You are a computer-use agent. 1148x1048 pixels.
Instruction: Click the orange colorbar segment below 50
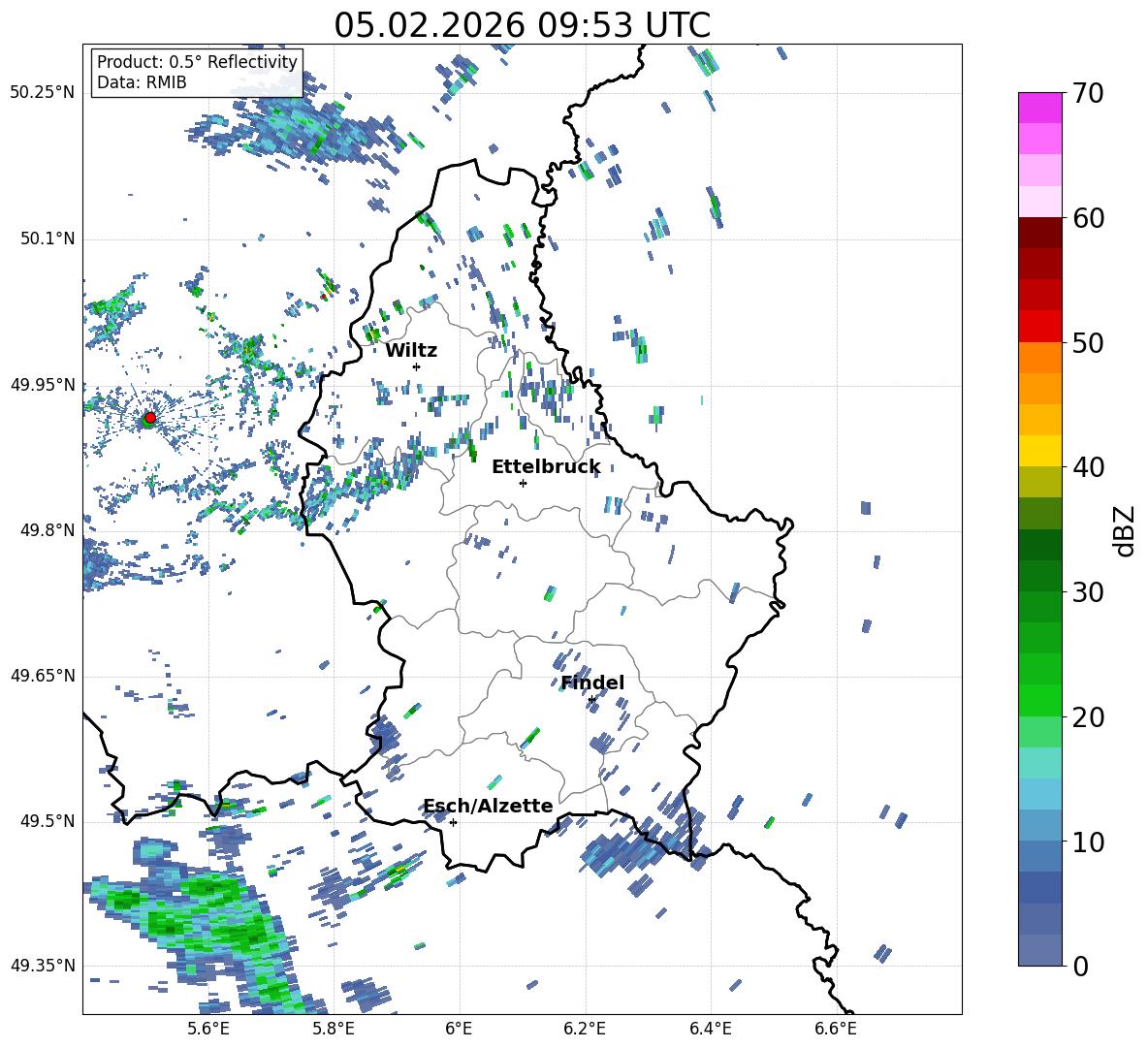[1039, 358]
